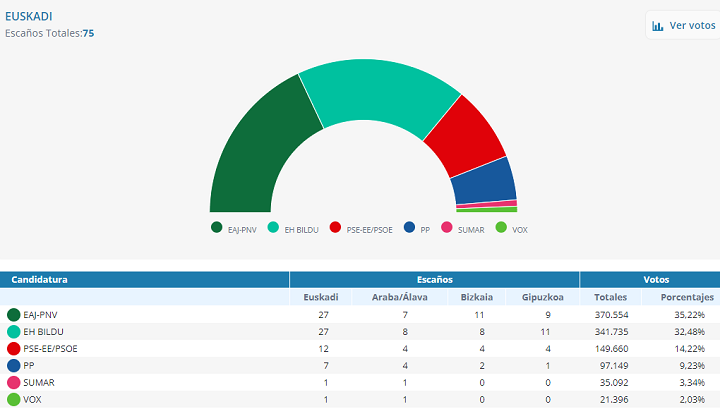Click the VOX legend circle icon

point(501,228)
